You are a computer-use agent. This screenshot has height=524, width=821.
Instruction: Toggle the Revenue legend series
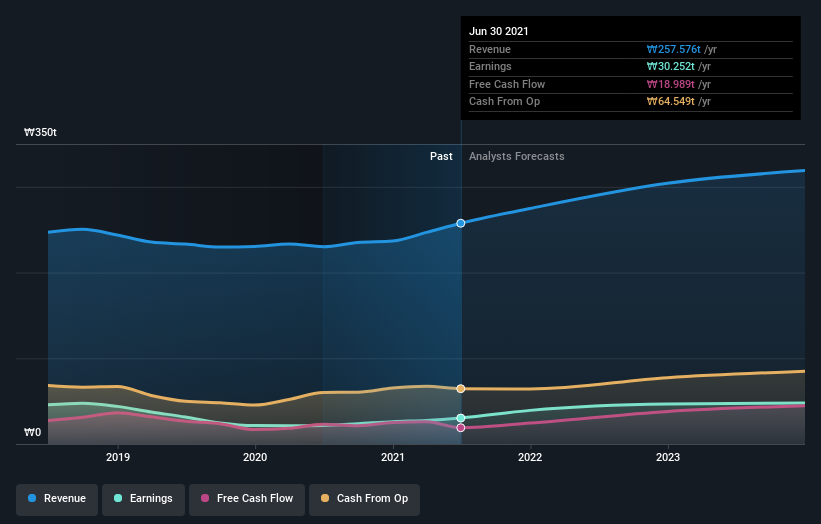coord(57,499)
